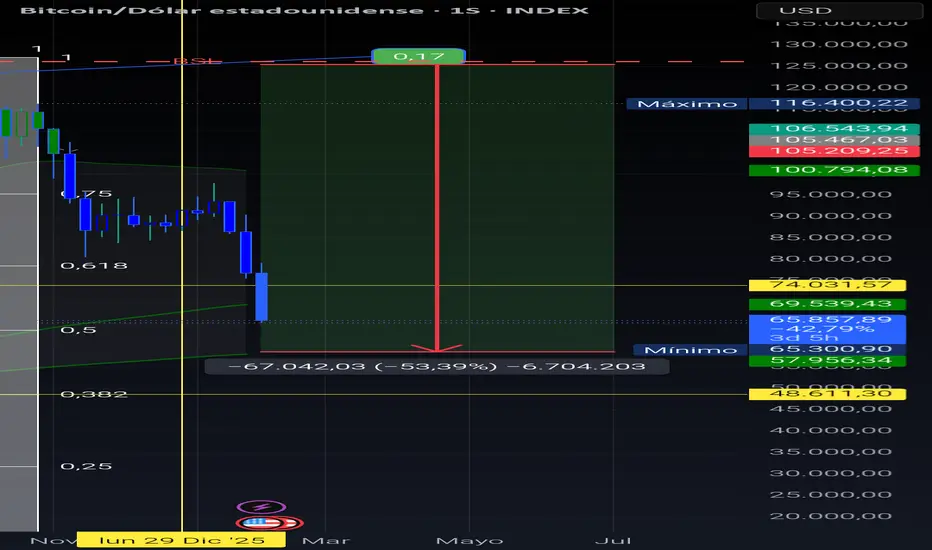Select the green 0,17 label box
The height and width of the screenshot is (550, 932).
point(418,56)
